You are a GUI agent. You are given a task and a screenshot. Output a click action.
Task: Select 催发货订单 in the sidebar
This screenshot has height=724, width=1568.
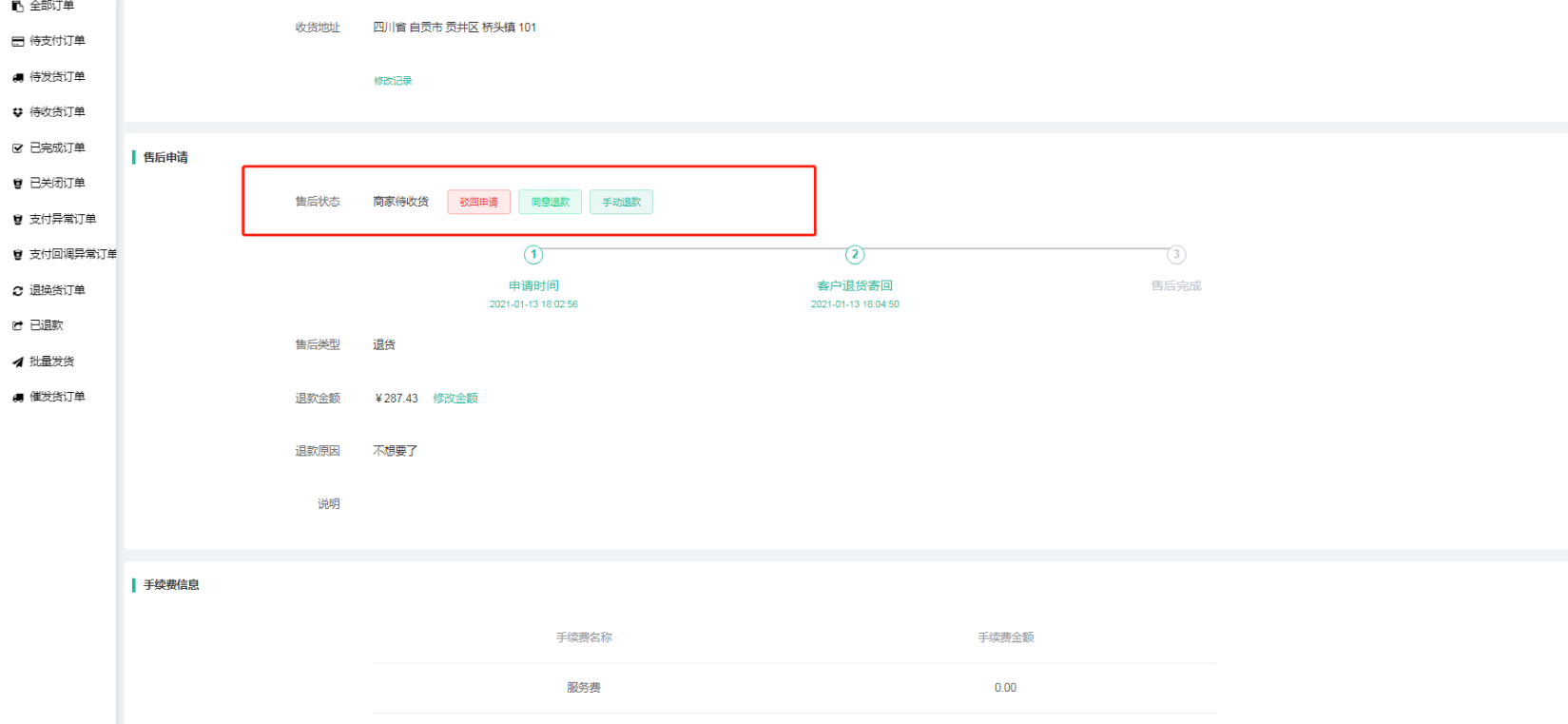(x=57, y=397)
